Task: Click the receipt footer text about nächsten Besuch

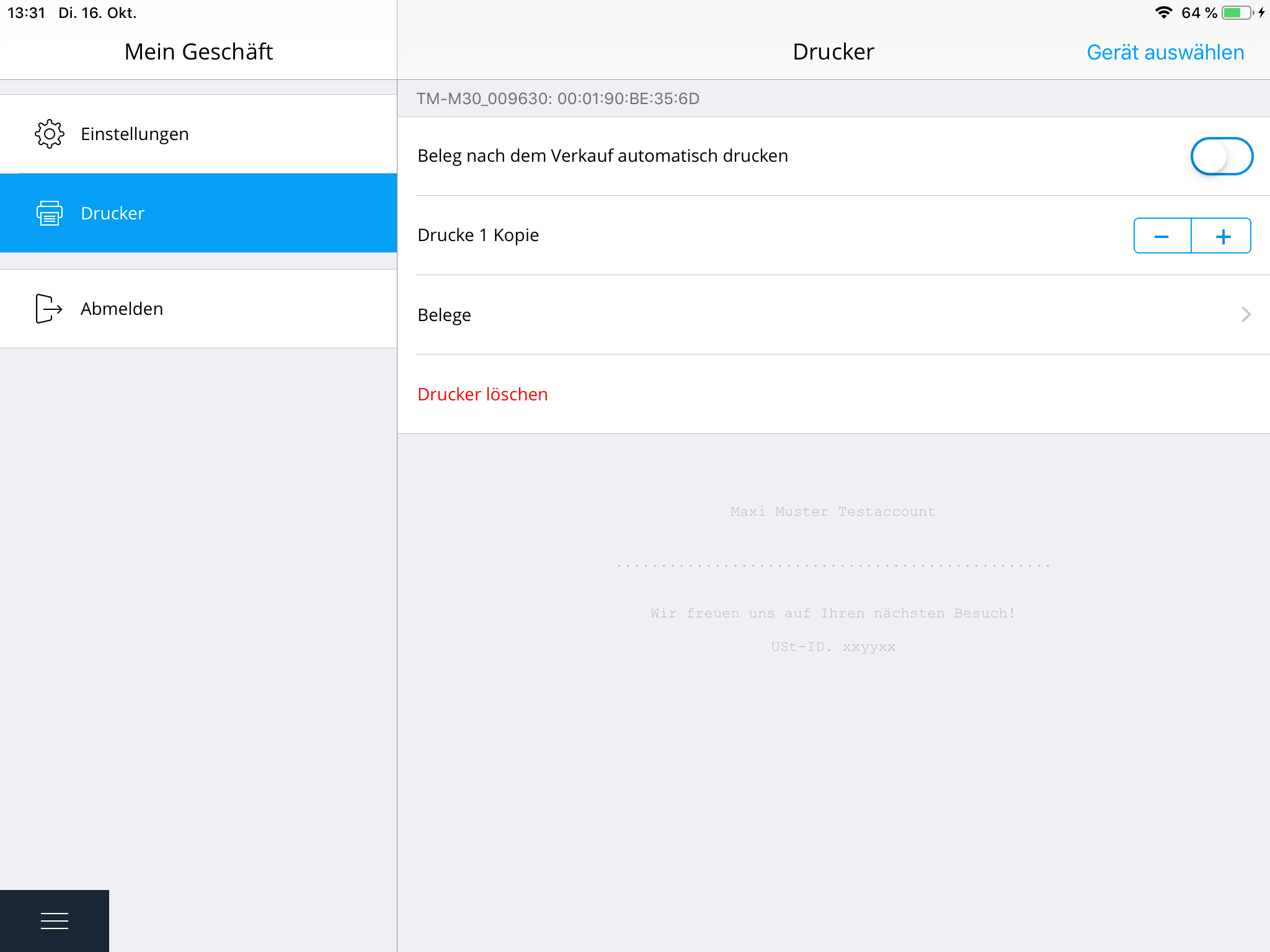Action: pyautogui.click(x=833, y=613)
